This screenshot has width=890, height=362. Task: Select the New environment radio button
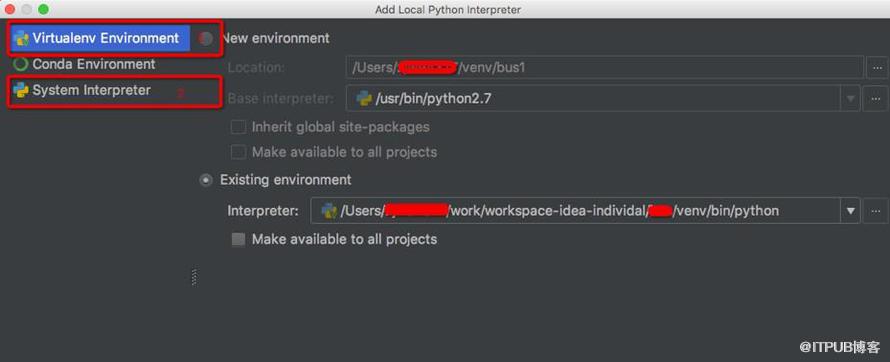[206, 38]
